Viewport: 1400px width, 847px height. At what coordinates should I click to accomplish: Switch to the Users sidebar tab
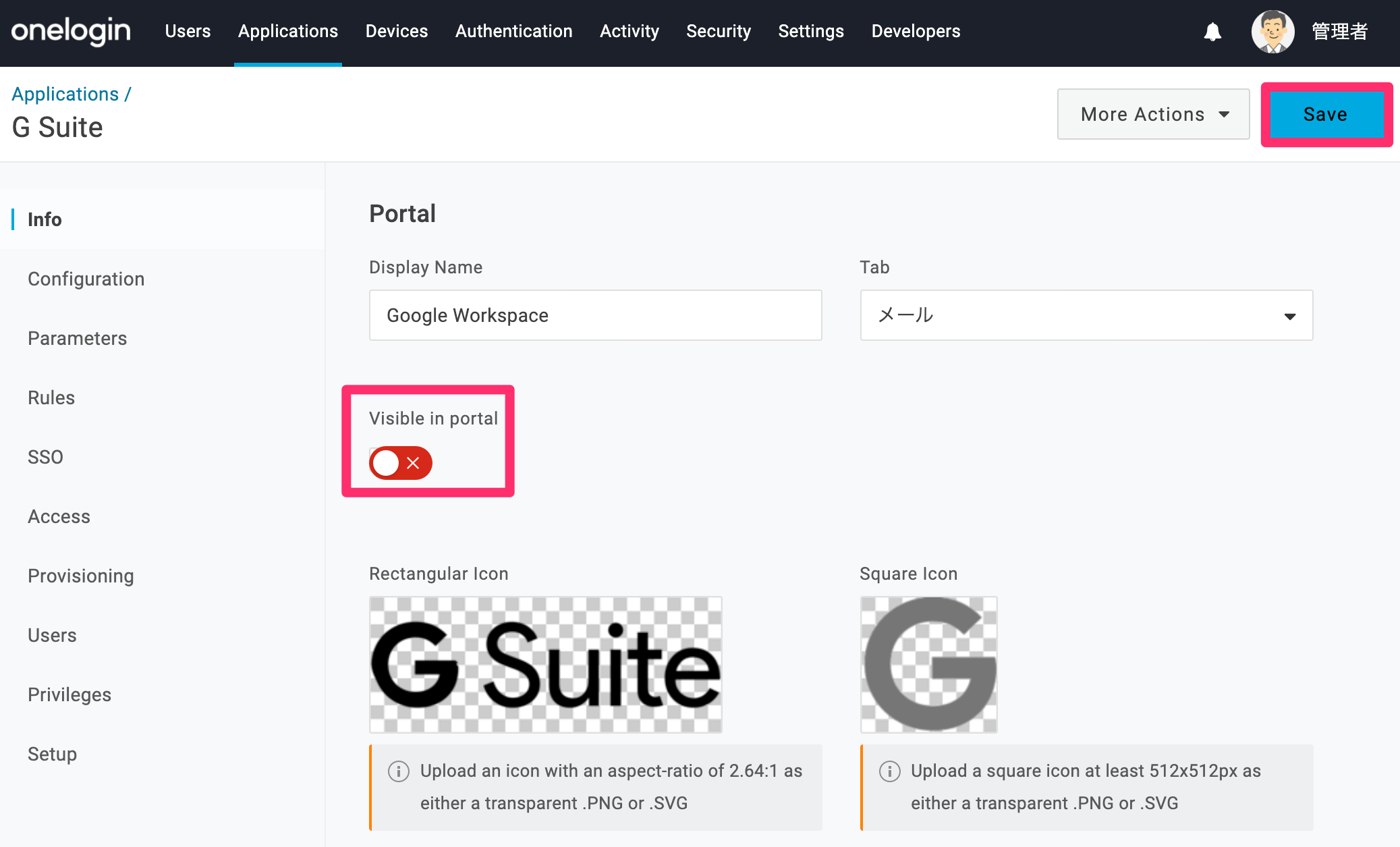tap(162, 635)
